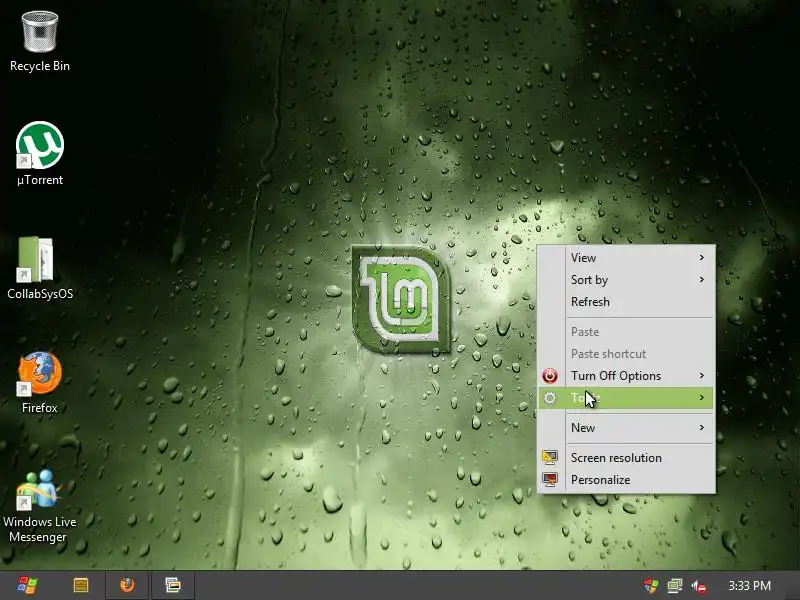Viewport: 800px width, 600px height.
Task: Expand the arrow next to New
Action: pyautogui.click(x=702, y=428)
